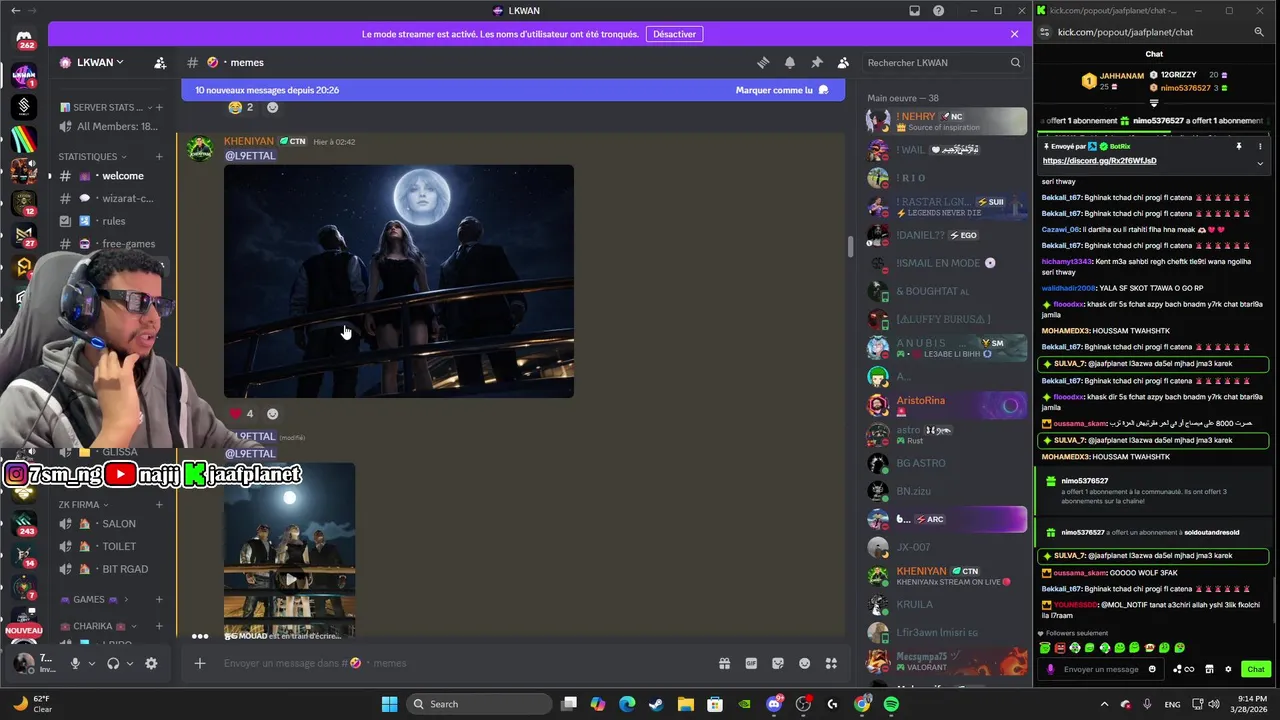Click Marquer comme lu

(782, 90)
